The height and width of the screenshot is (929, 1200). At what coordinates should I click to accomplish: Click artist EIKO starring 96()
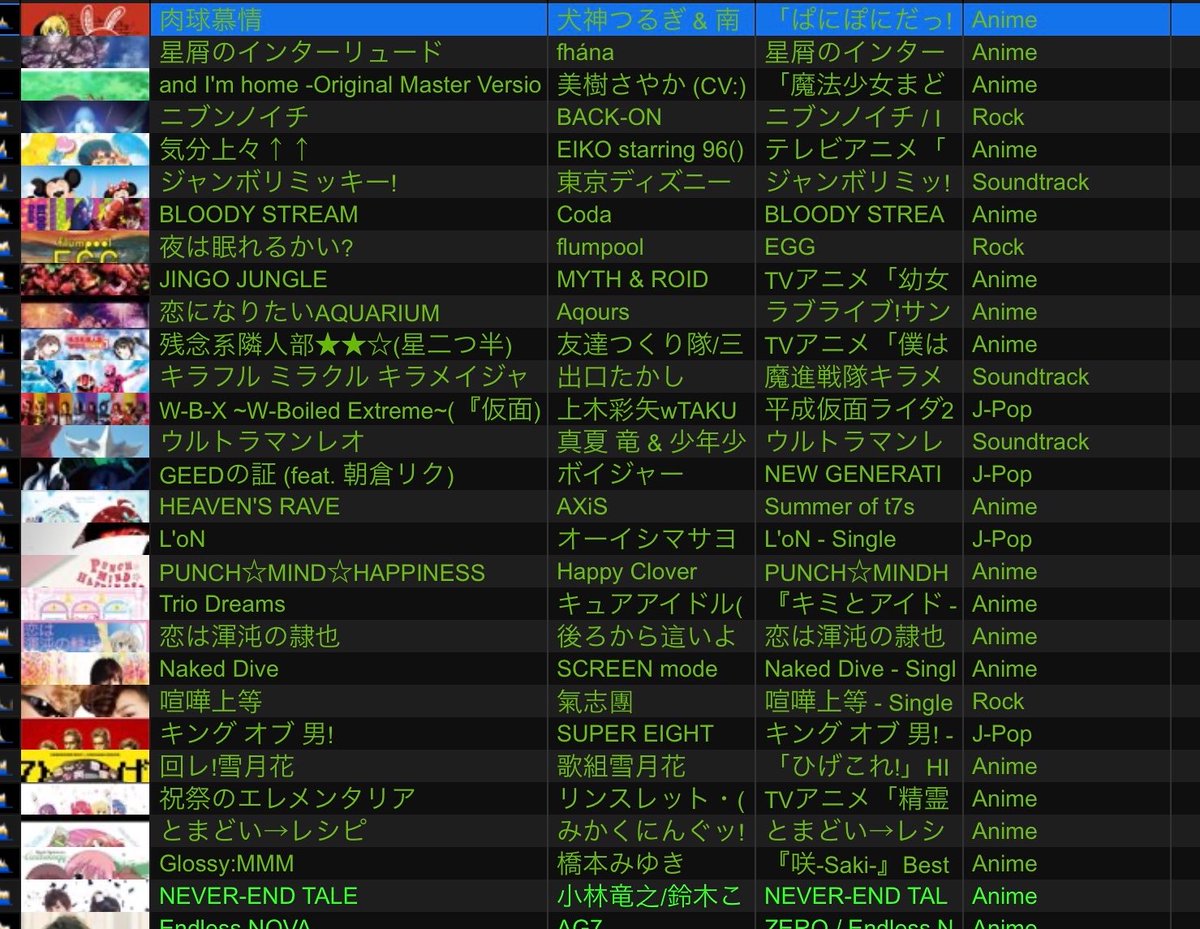[650, 150]
